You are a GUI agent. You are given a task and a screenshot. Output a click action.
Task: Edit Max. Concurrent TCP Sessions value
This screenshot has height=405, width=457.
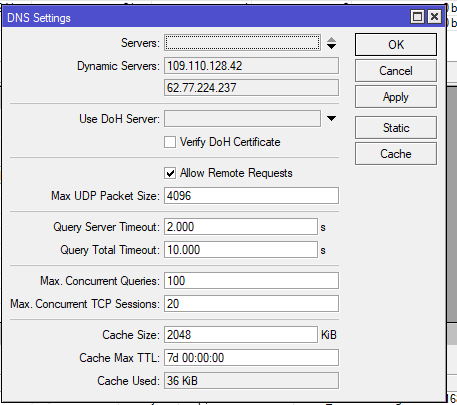click(251, 304)
